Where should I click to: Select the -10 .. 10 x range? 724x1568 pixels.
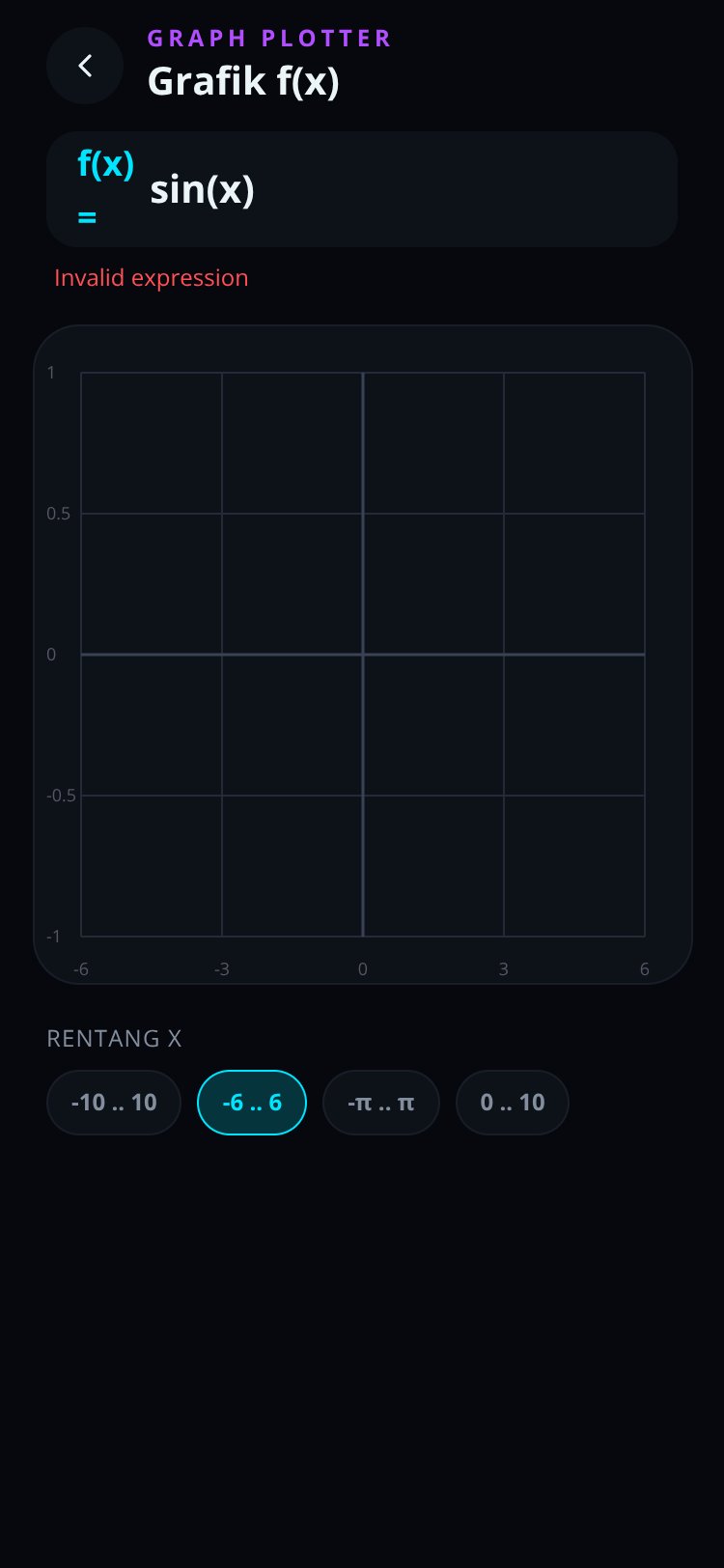coord(114,1103)
